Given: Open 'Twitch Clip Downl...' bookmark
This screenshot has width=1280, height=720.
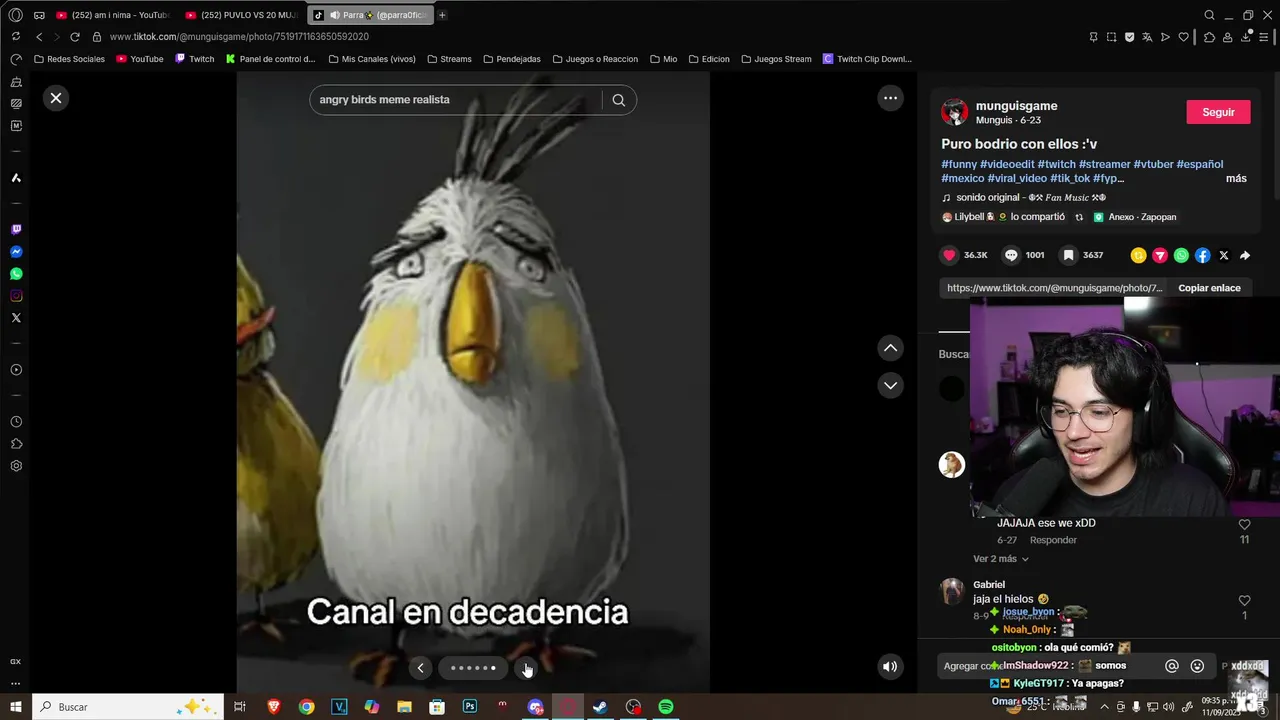Looking at the screenshot, I should (x=867, y=59).
